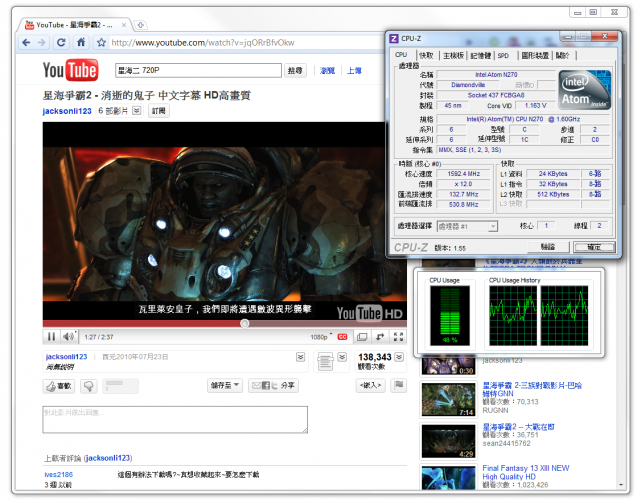Click the YouTube HD watermark in player
This screenshot has height=501, width=640.
pyautogui.click(x=369, y=313)
